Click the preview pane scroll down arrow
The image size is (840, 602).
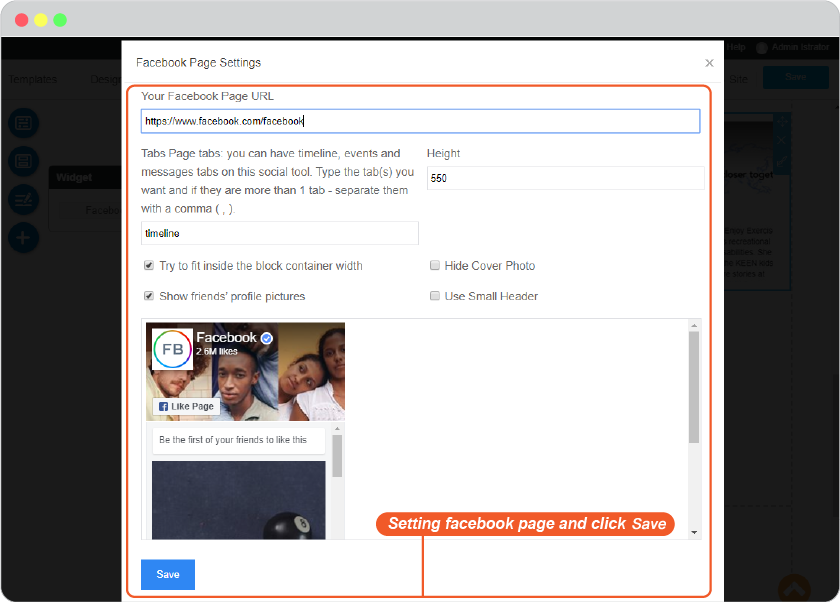pyautogui.click(x=694, y=532)
